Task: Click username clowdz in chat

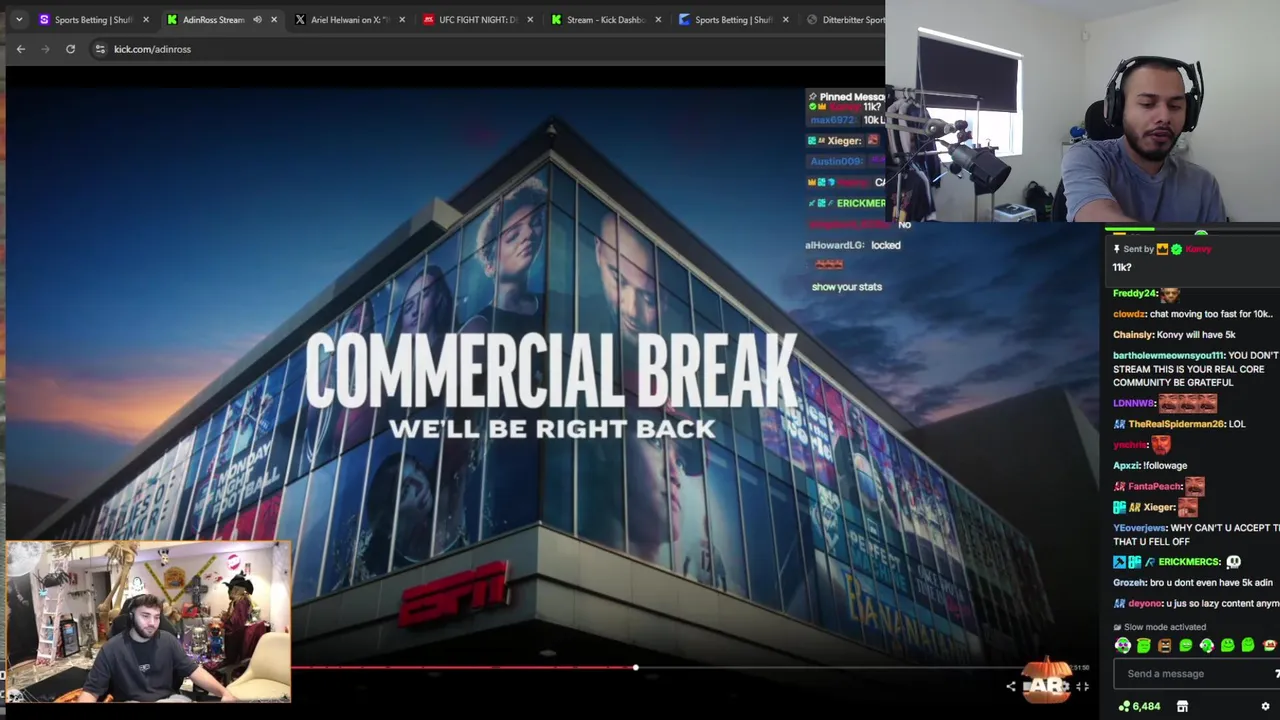Action: (x=1129, y=314)
